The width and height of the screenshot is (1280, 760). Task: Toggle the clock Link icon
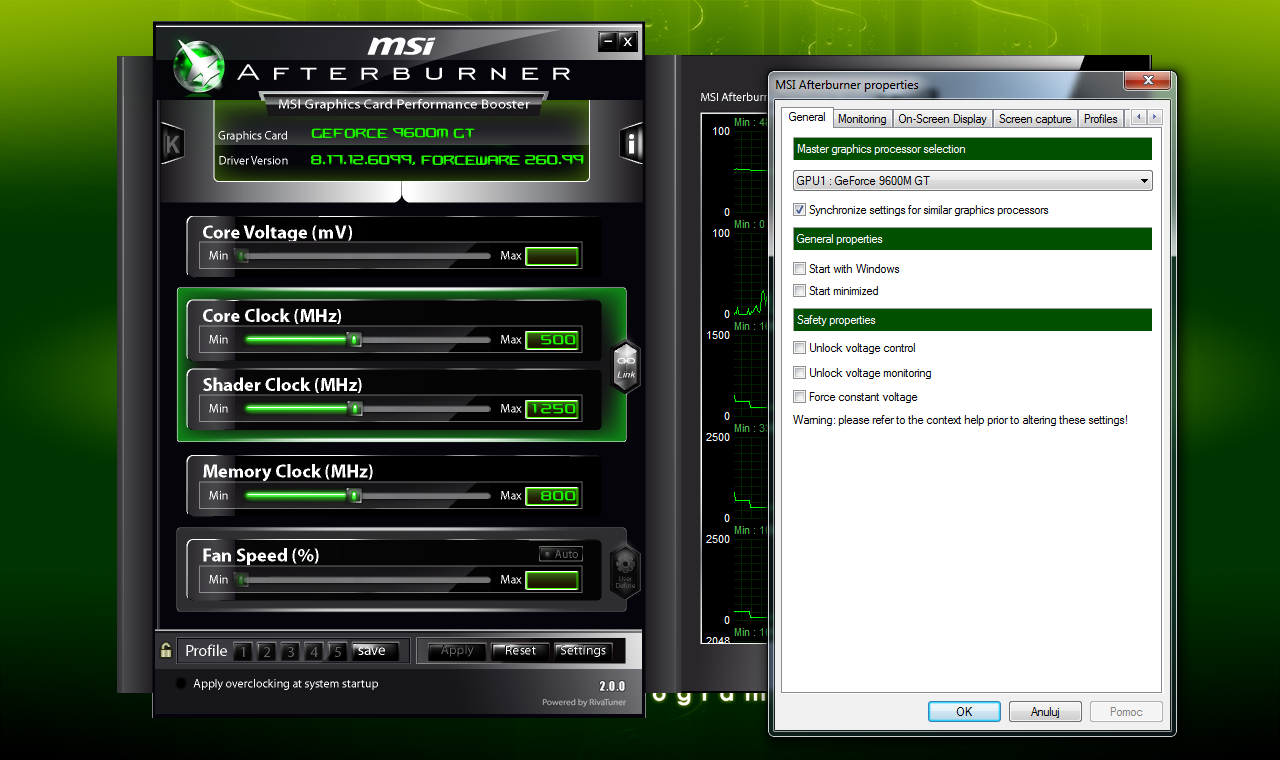[626, 366]
